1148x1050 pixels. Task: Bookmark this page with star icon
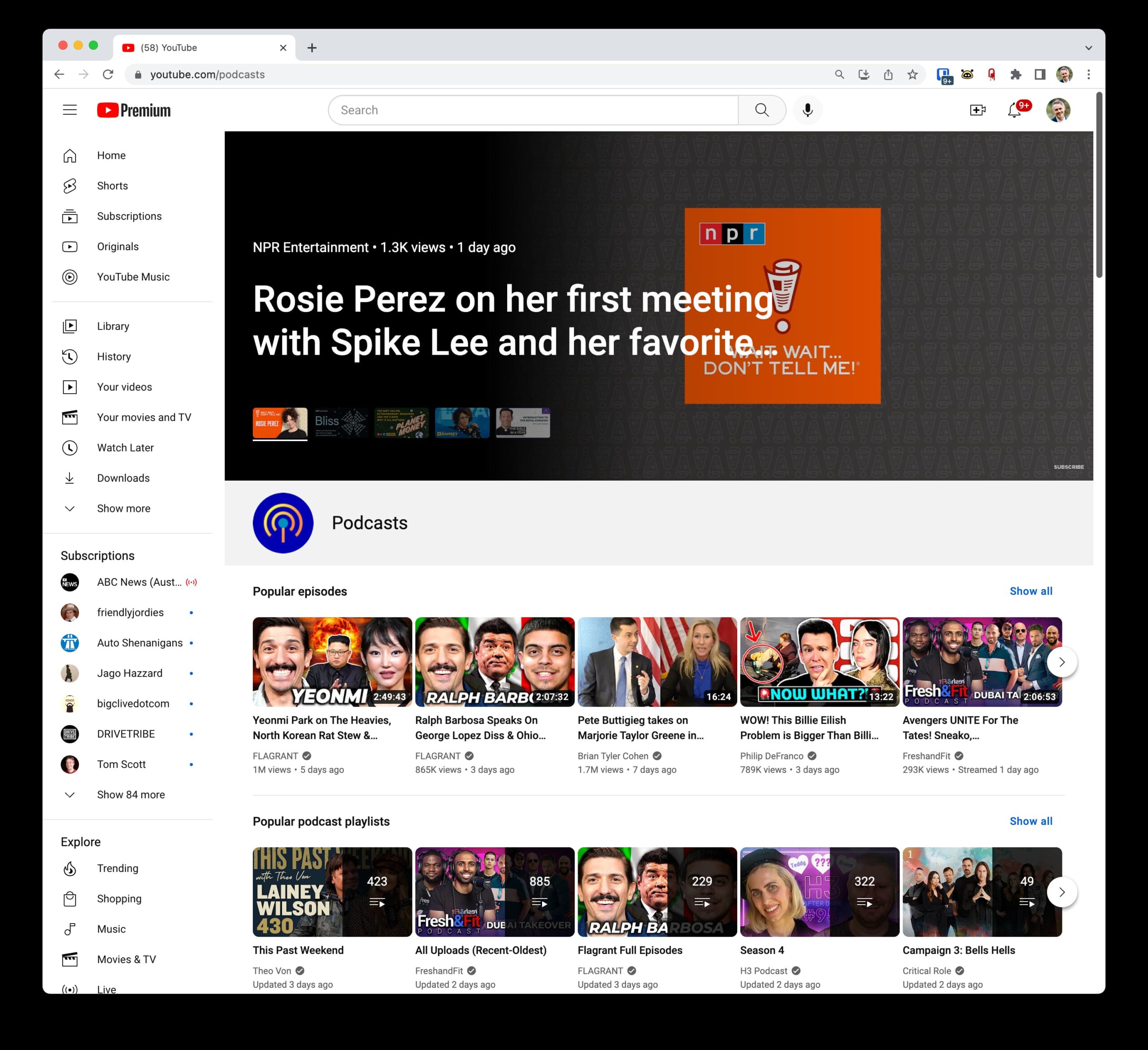coord(912,74)
